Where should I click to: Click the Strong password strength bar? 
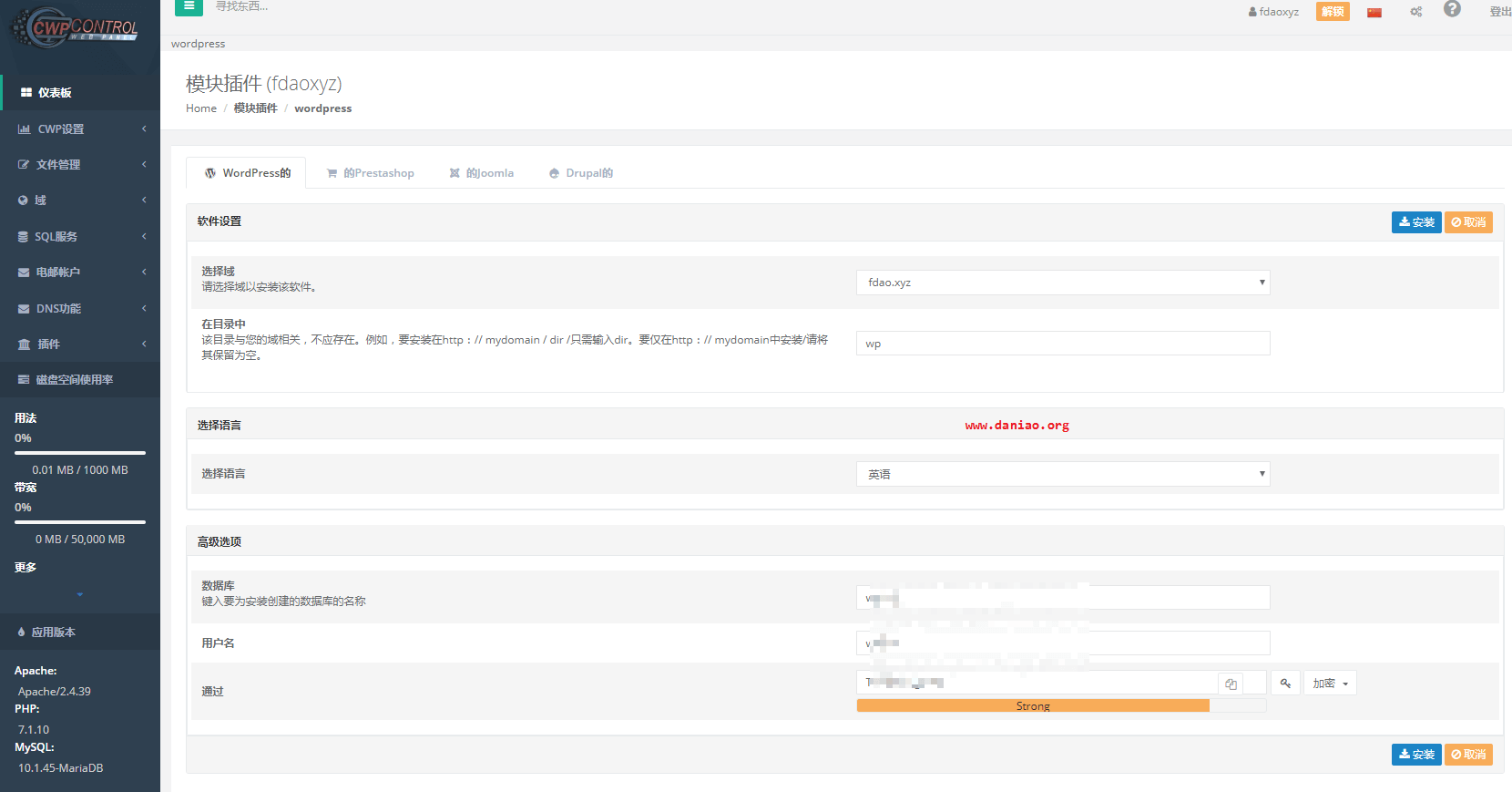1033,706
